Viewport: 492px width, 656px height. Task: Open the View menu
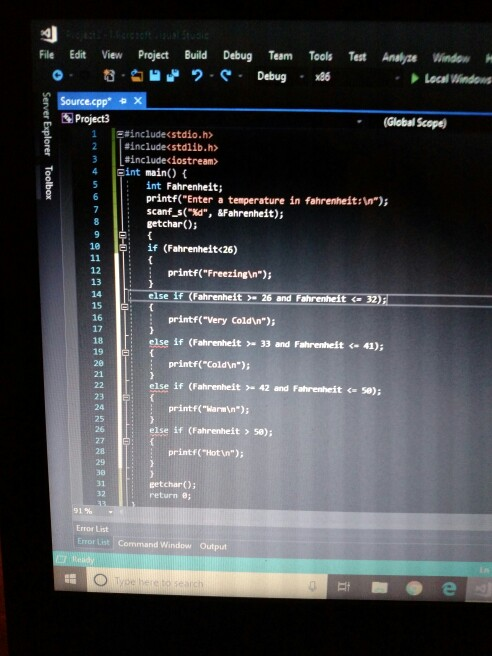(112, 54)
